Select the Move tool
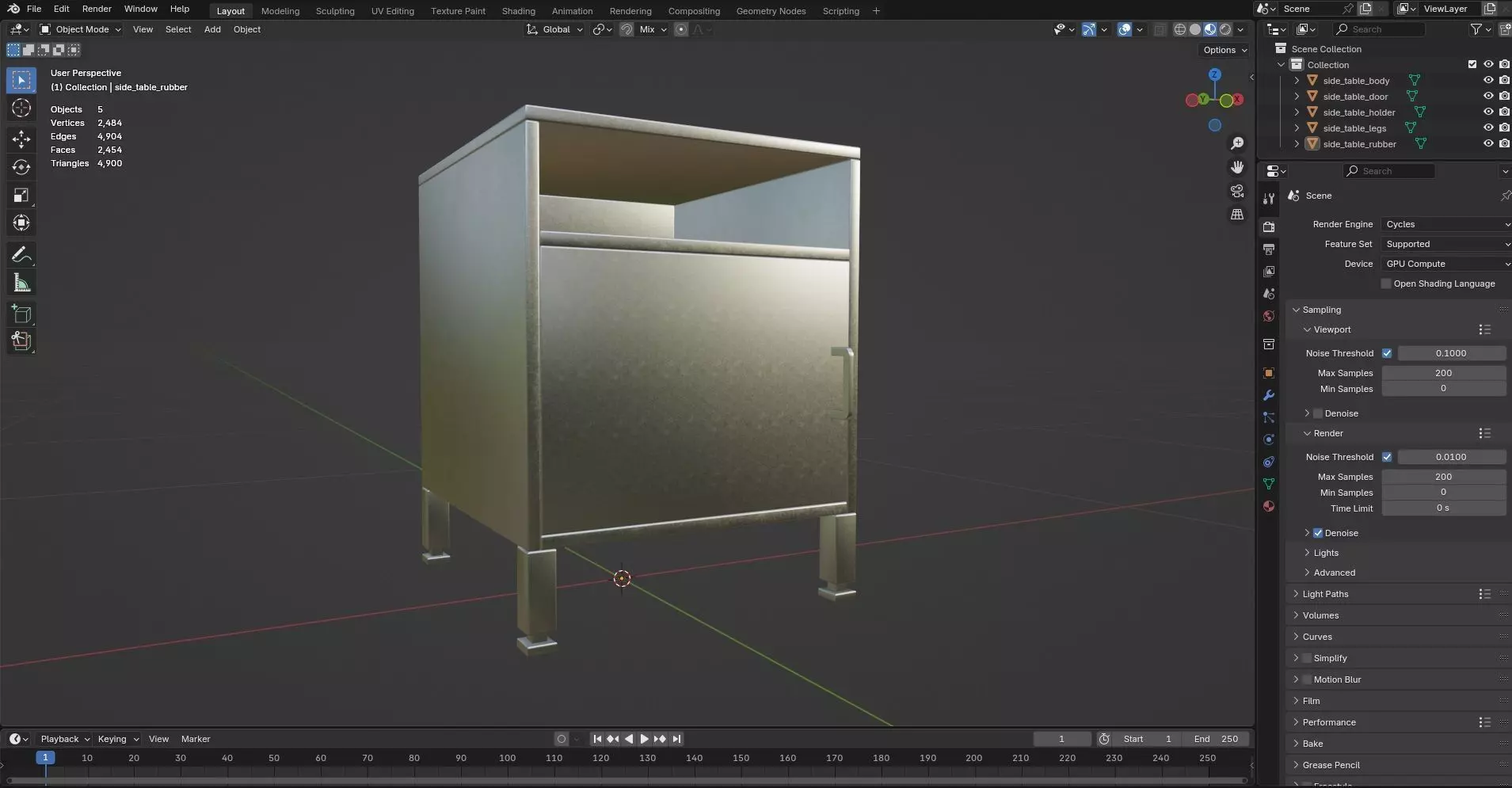 [x=21, y=139]
